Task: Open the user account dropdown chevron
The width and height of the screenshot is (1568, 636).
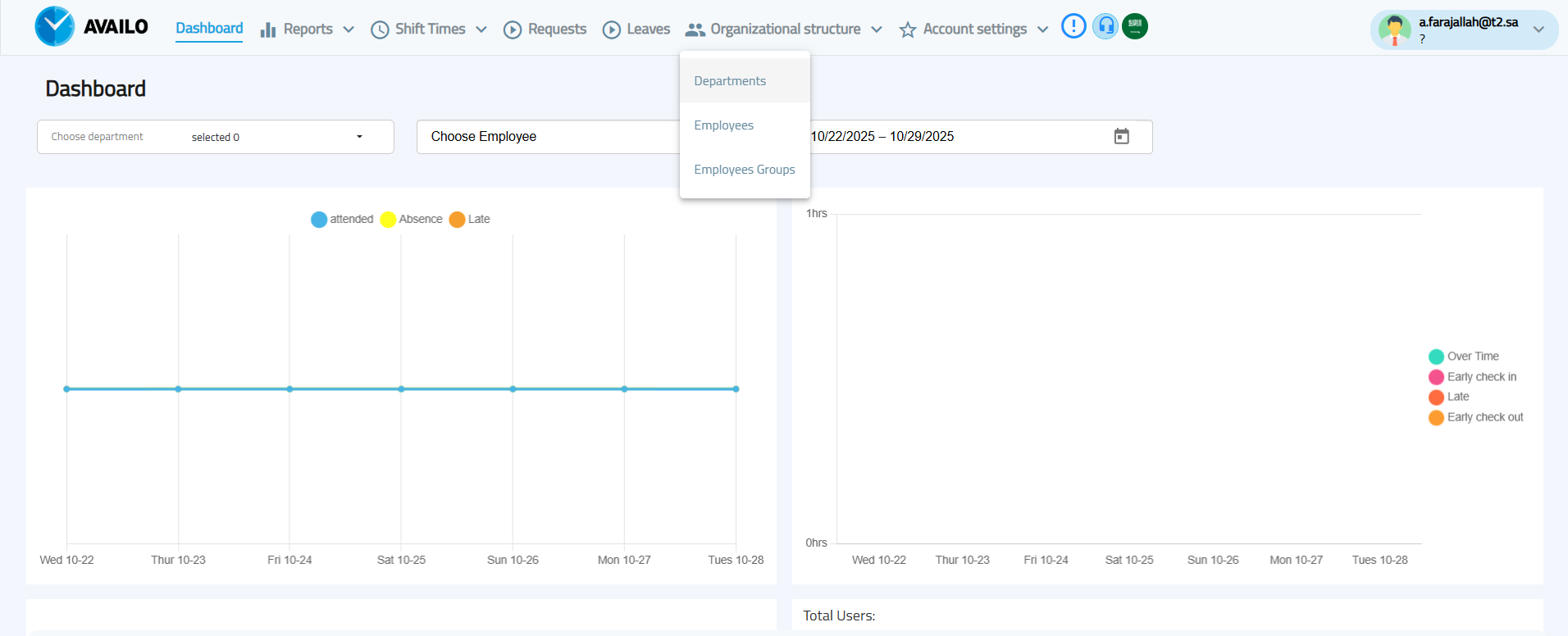Action: (1538, 30)
